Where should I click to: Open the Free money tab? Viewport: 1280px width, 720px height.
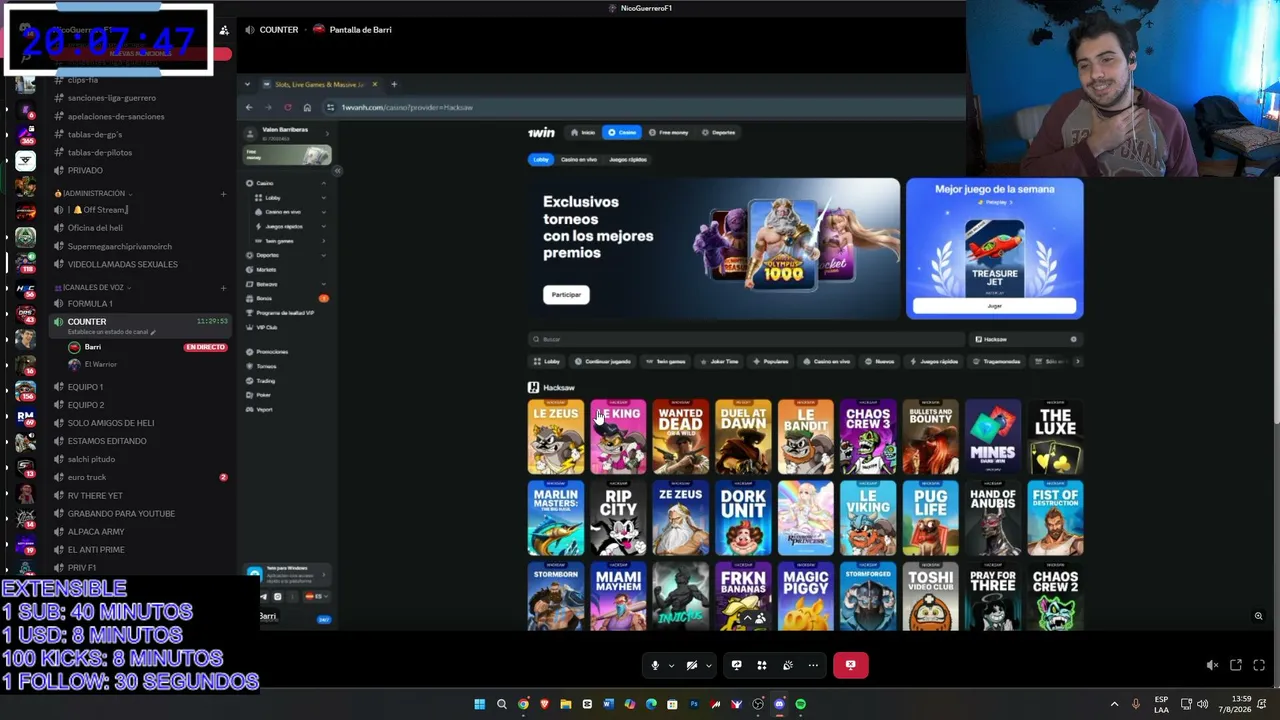[669, 133]
